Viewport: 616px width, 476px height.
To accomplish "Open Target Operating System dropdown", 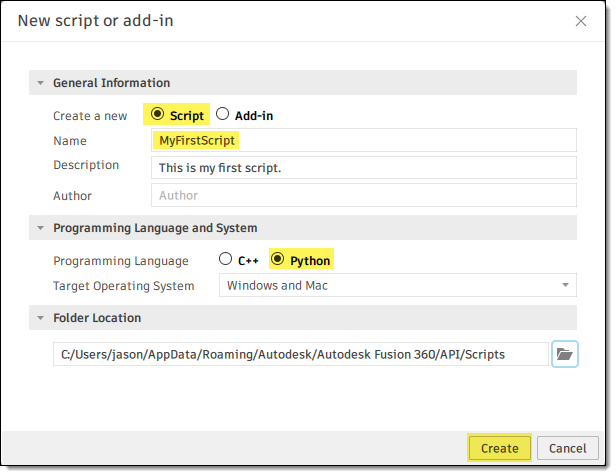I will [x=397, y=286].
